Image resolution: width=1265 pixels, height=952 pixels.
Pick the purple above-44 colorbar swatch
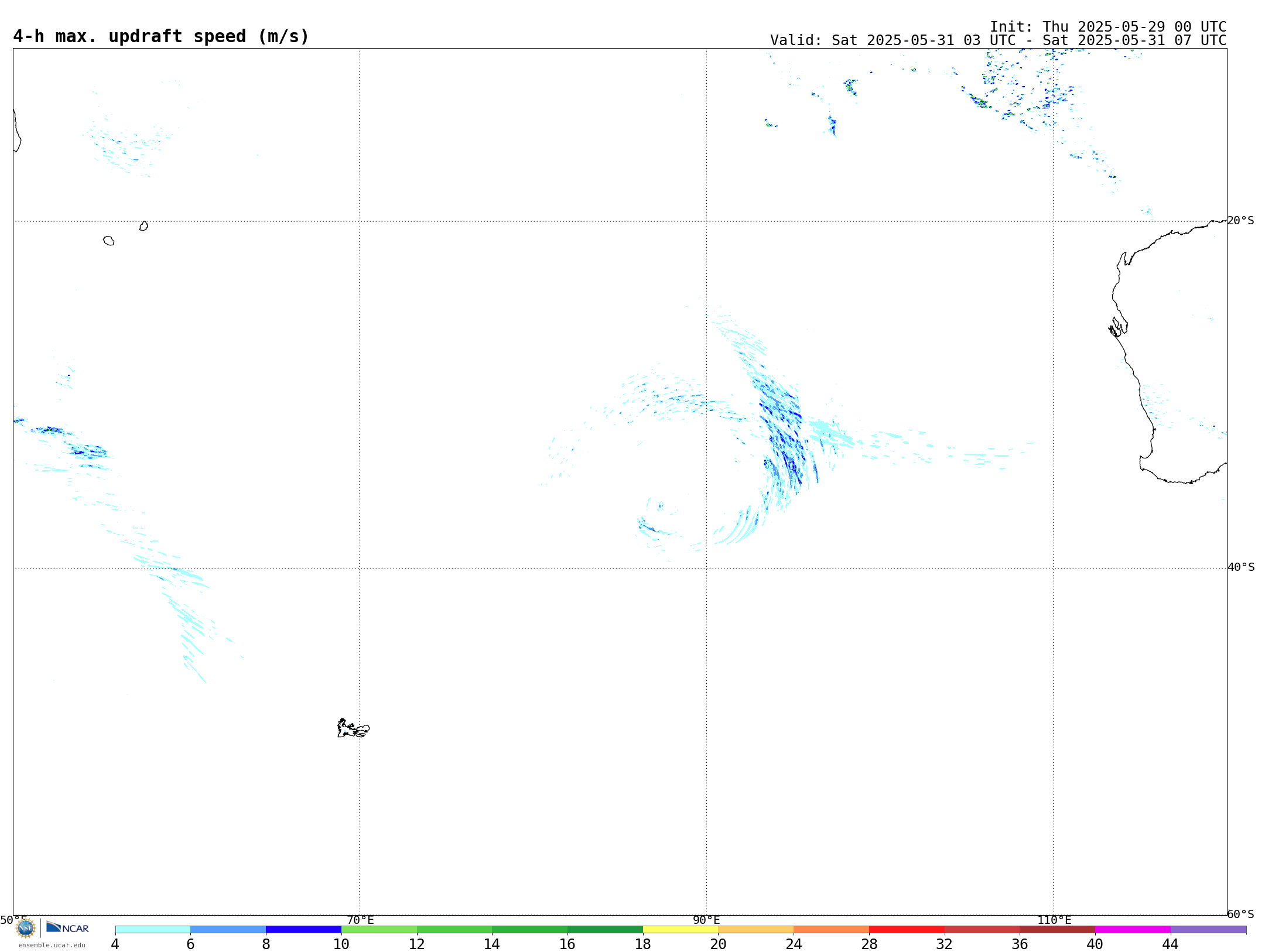point(1208,930)
